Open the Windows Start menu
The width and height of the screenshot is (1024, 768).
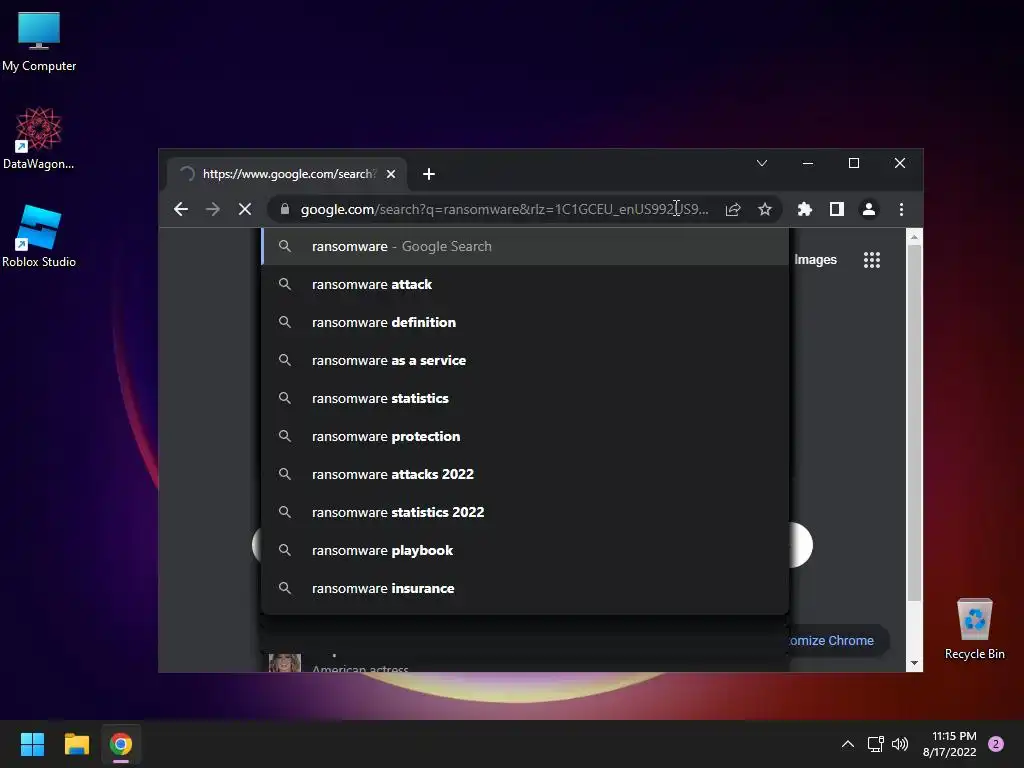tap(32, 744)
